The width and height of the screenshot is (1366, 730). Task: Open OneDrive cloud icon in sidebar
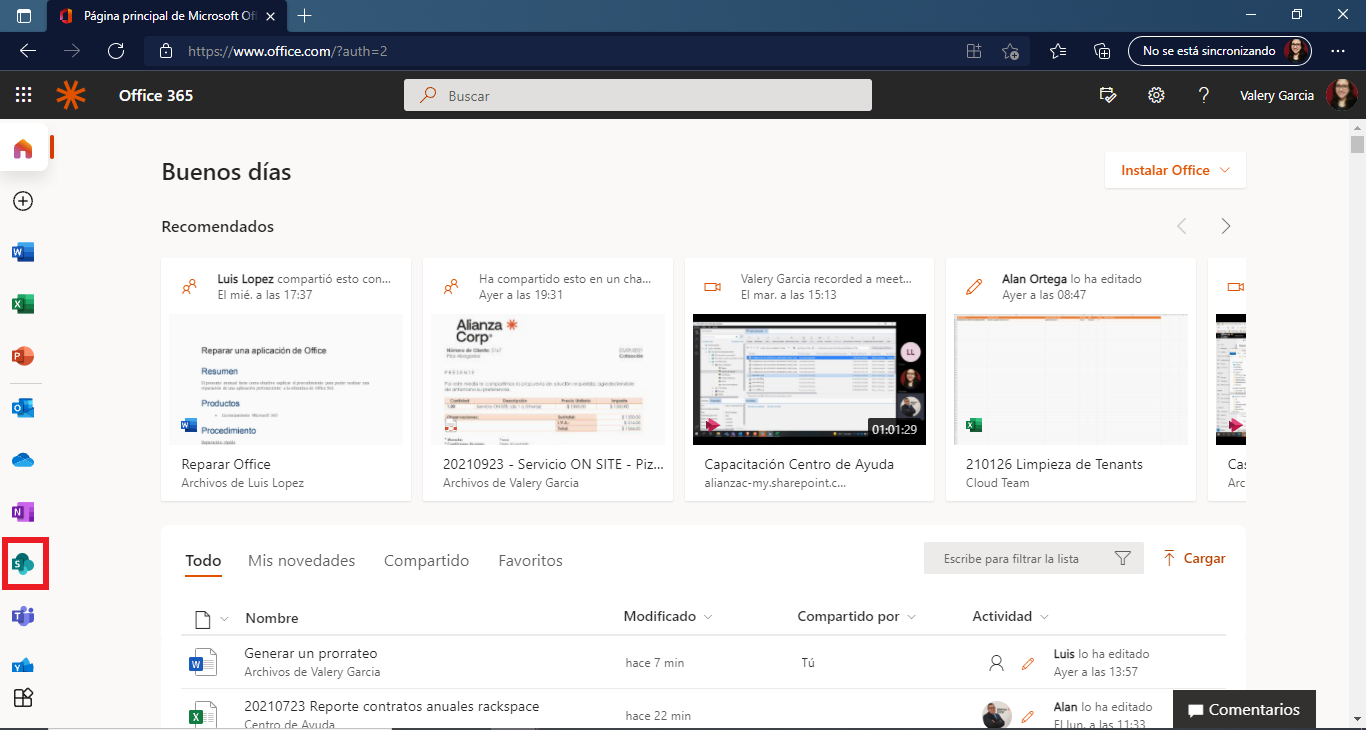point(22,460)
